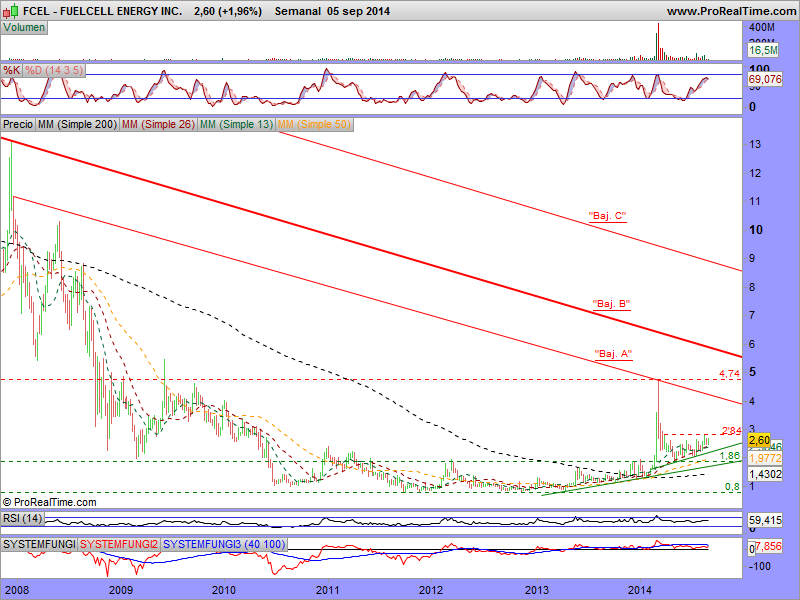Viewport: 800px width, 600px height.
Task: Click the 8 price axis label
Action: (752, 287)
